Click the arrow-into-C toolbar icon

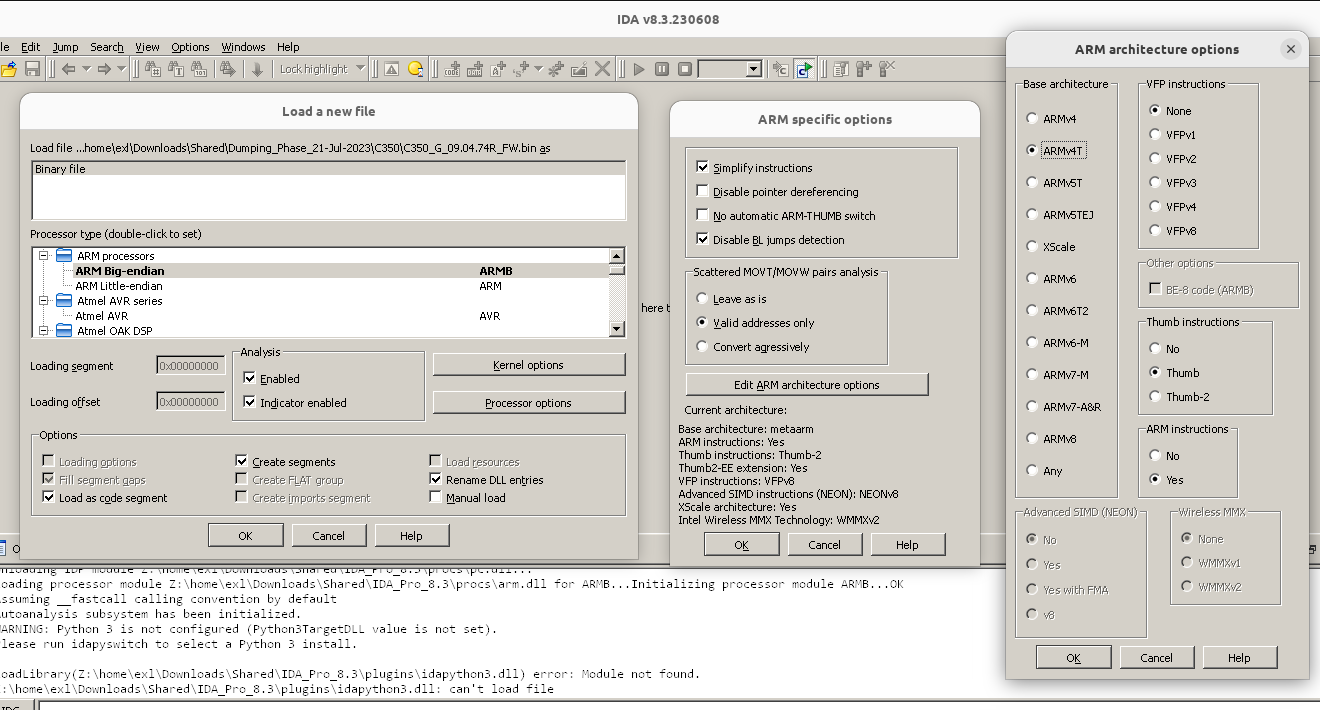pyautogui.click(x=780, y=69)
